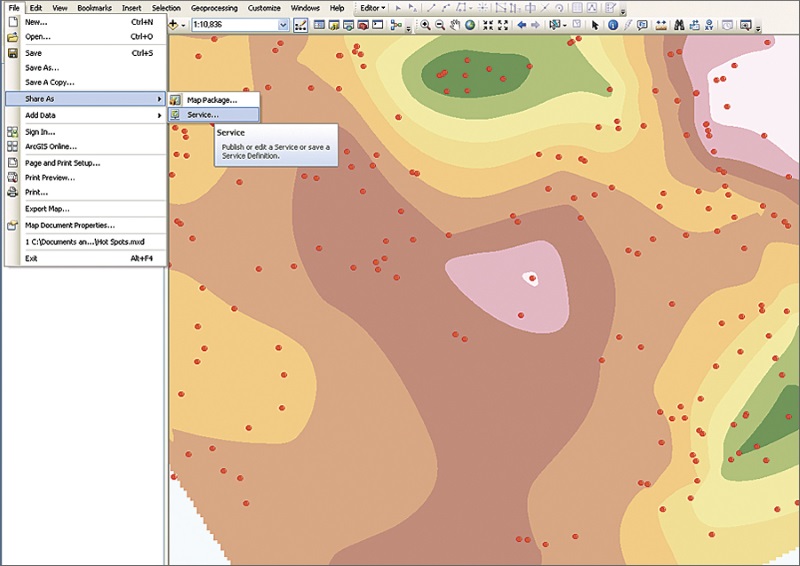Screen dimensions: 800x566
Task: Click the red point inside pink contour
Action: 533,278
